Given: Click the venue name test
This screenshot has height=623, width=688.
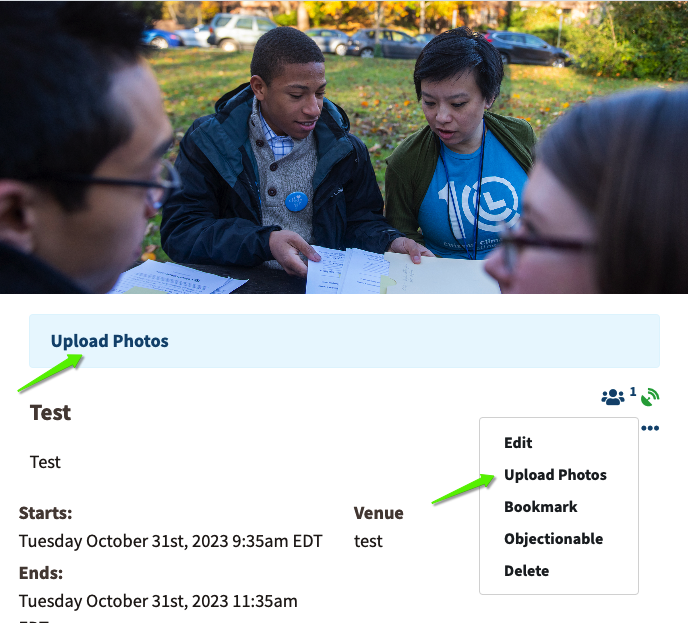Looking at the screenshot, I should [368, 541].
